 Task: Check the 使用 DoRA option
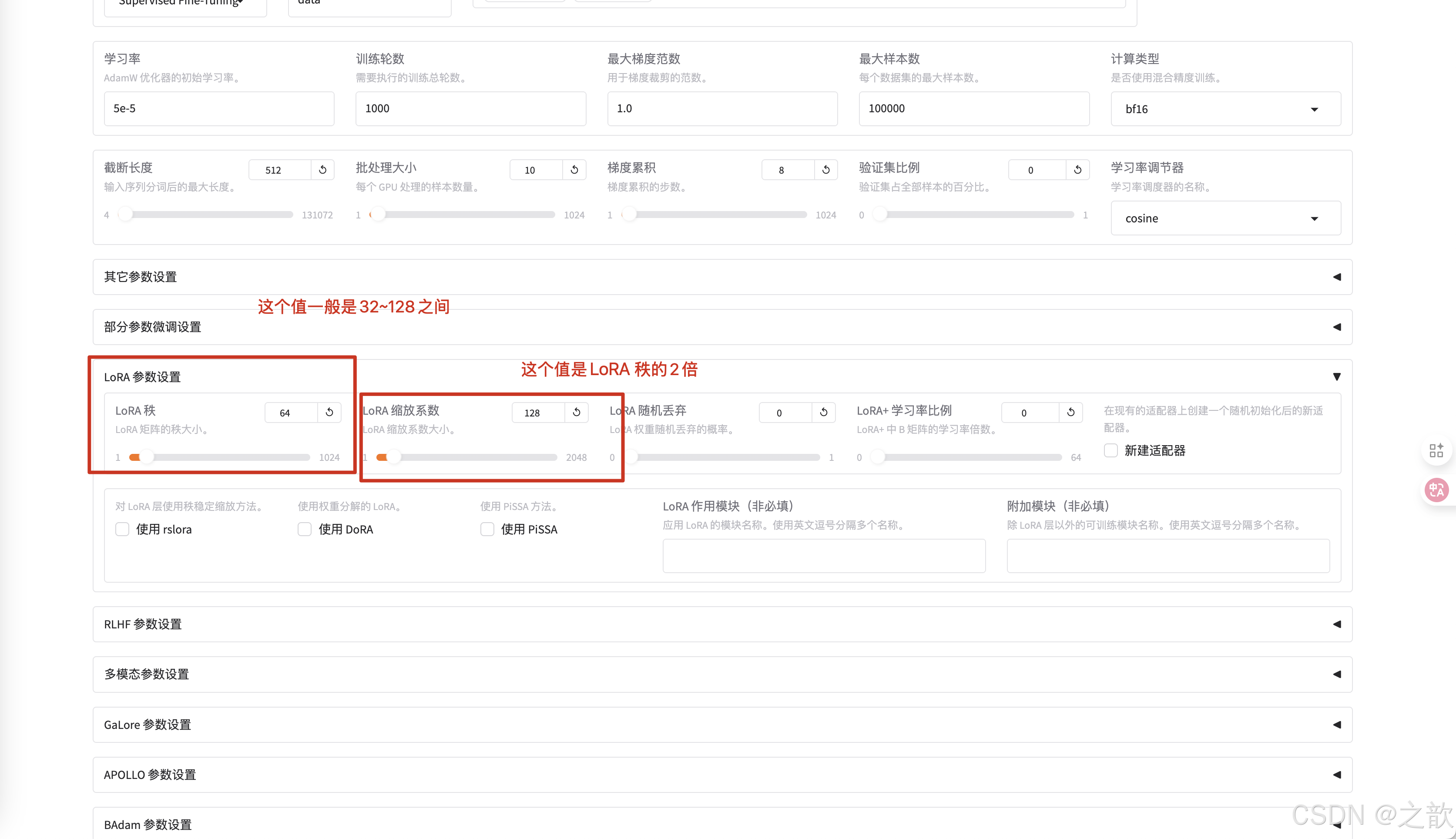(x=305, y=529)
